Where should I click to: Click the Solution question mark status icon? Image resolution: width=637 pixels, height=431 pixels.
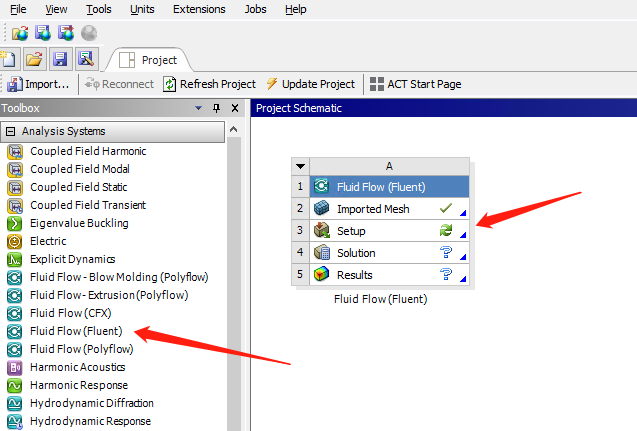click(x=446, y=252)
